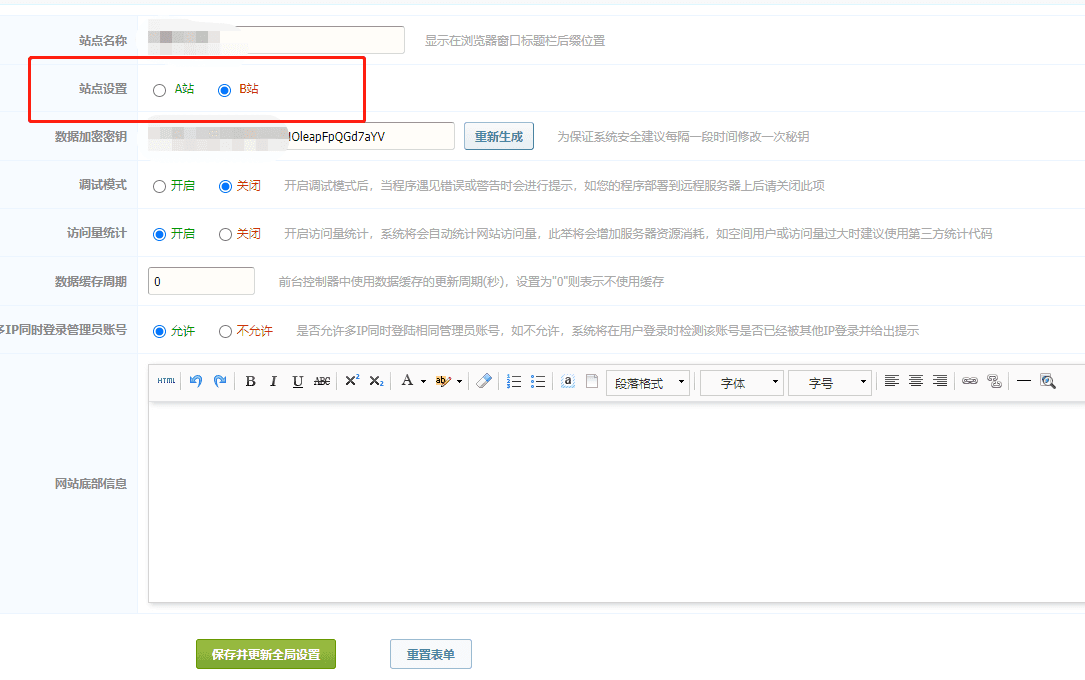Apply italic formatting in the editor
The width and height of the screenshot is (1085, 680).
click(273, 381)
